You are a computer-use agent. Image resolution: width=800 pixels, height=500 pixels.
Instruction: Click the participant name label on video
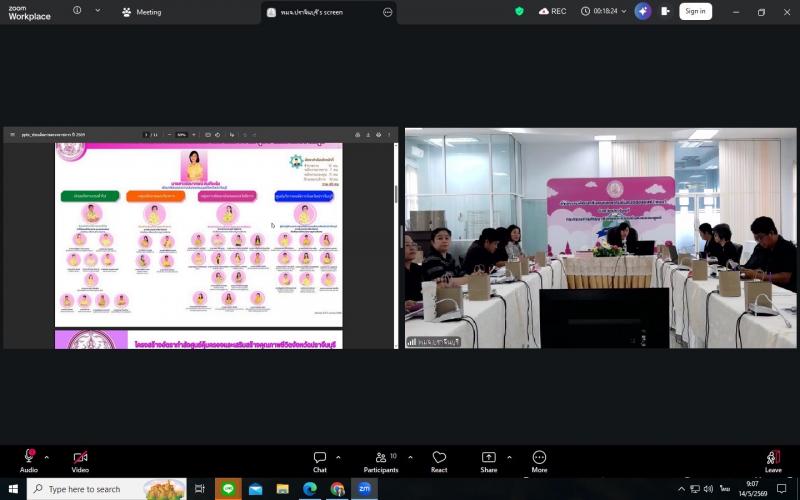[x=434, y=342]
